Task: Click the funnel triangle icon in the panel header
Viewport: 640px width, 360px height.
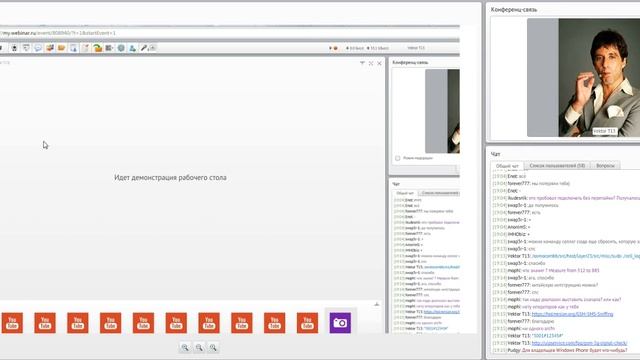Action: pos(362,63)
